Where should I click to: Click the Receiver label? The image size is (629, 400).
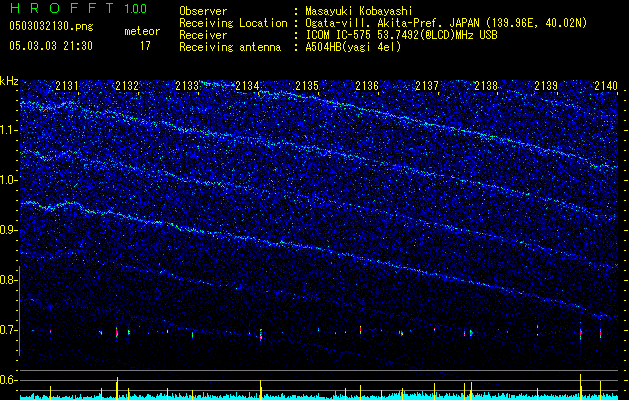[203, 35]
